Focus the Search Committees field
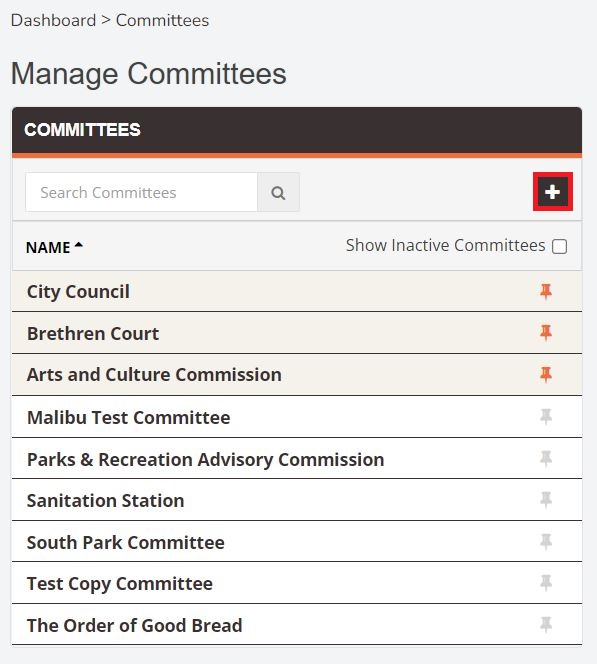 pyautogui.click(x=141, y=193)
